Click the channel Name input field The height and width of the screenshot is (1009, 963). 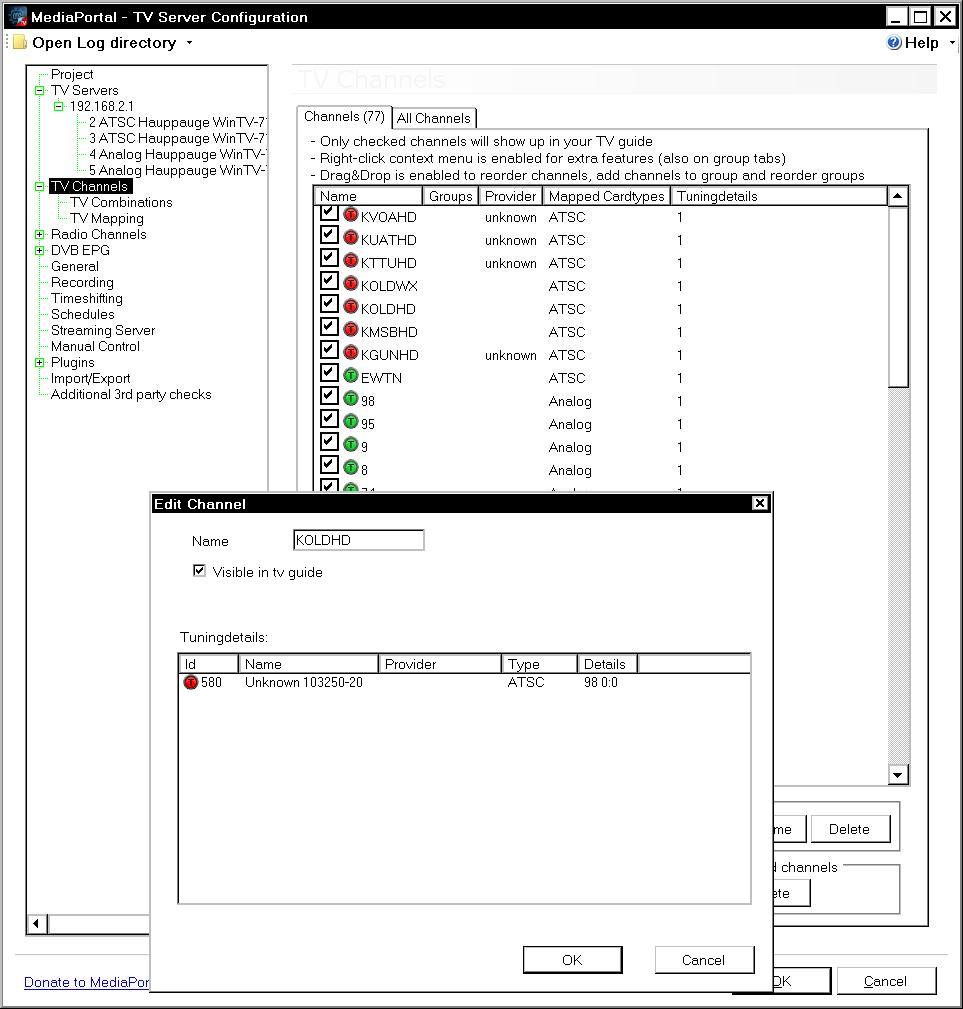pyautogui.click(x=358, y=540)
